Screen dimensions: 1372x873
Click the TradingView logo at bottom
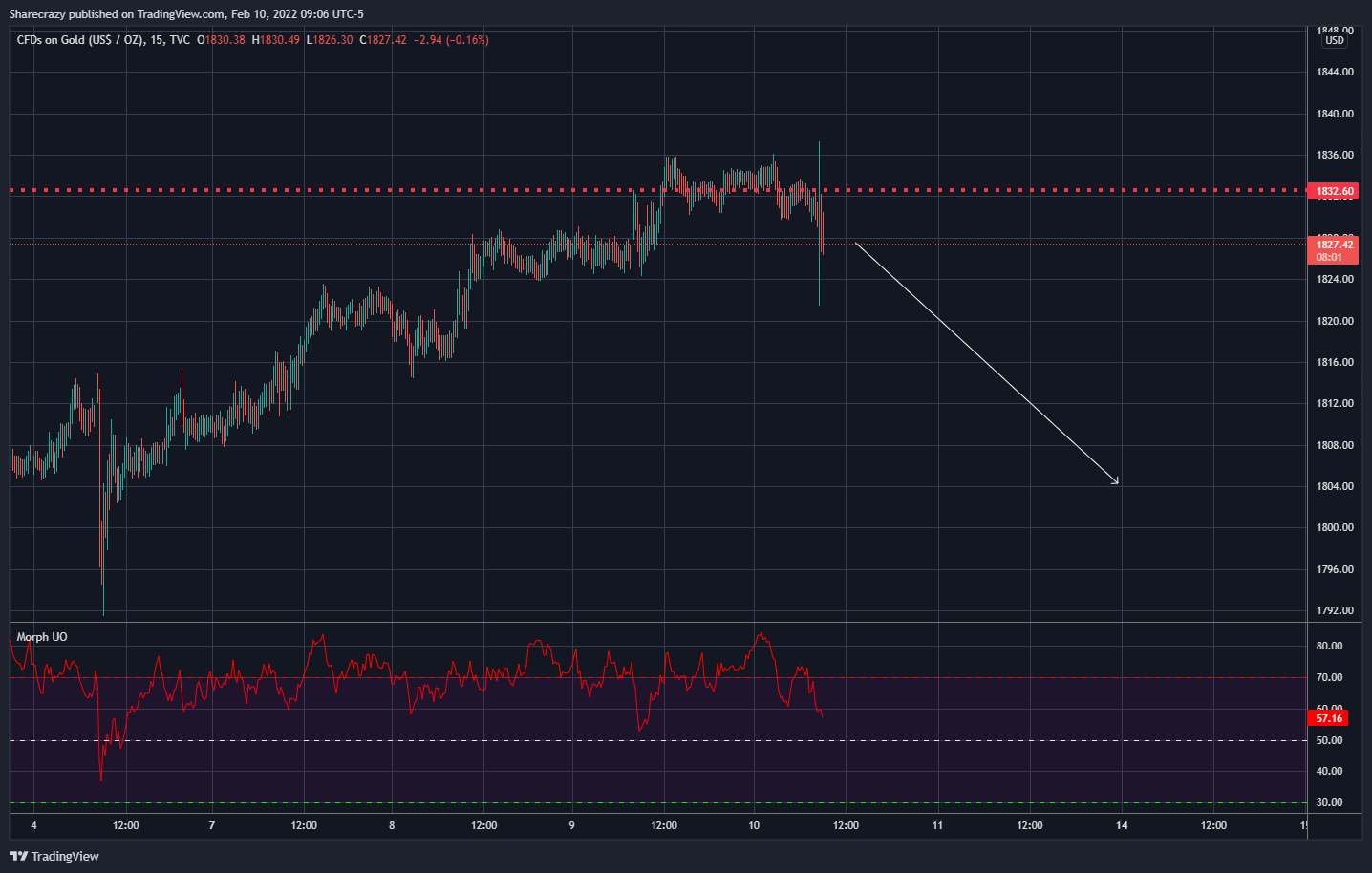54,856
